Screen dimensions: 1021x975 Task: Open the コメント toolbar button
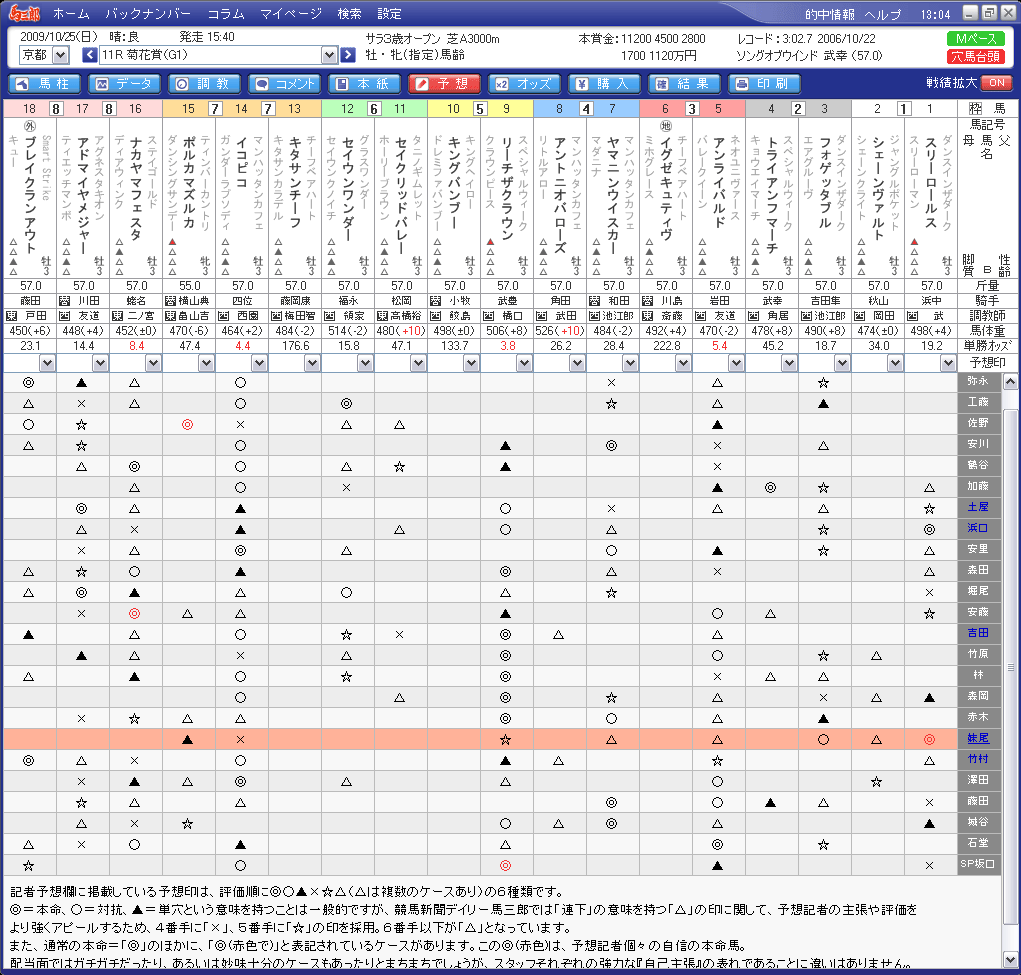pyautogui.click(x=285, y=84)
